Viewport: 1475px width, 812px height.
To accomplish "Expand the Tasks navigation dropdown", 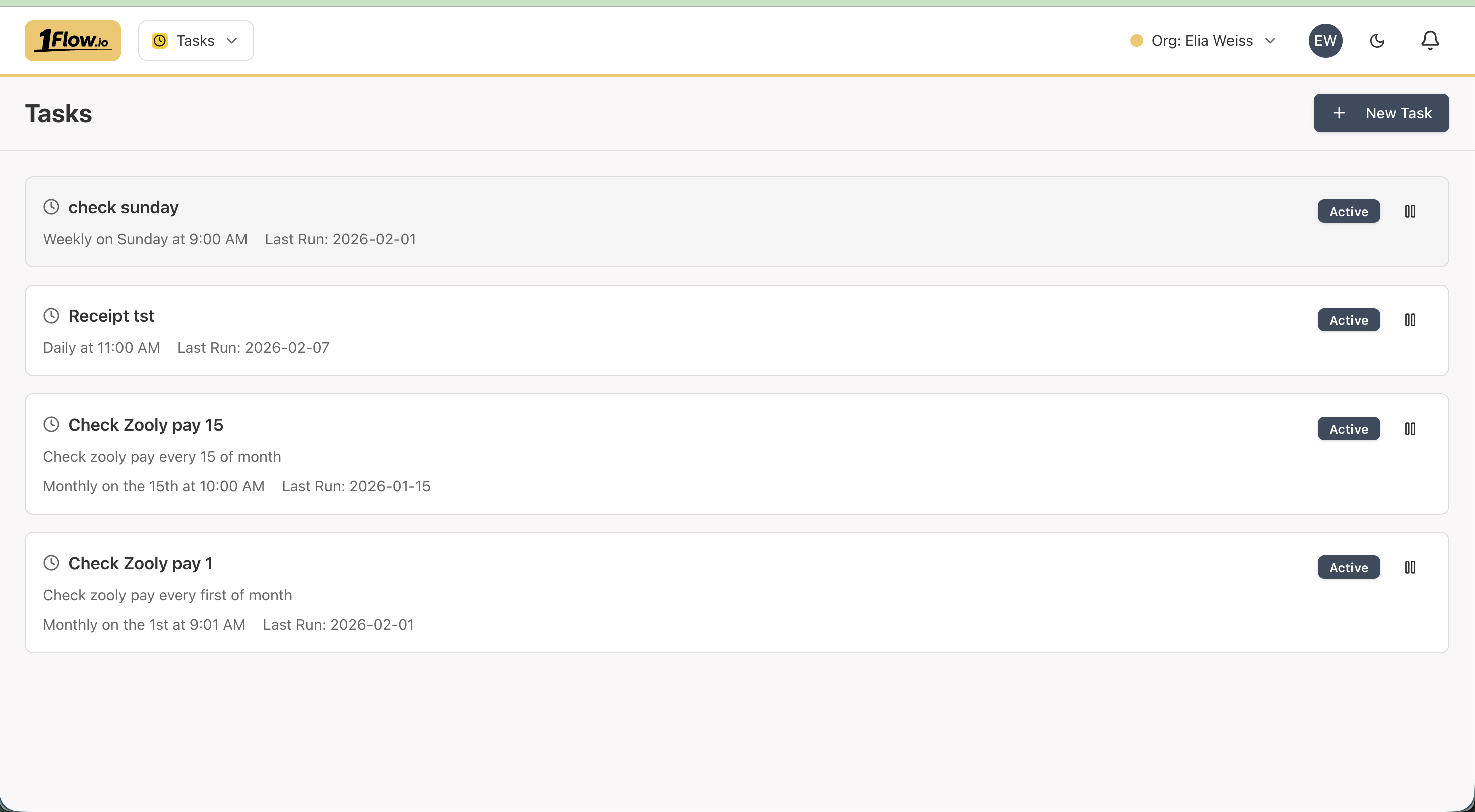I will point(196,41).
